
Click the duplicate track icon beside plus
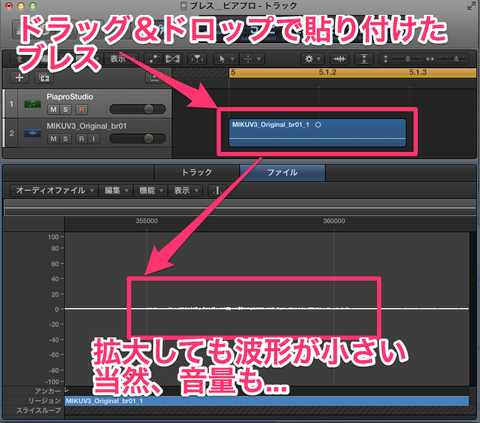coord(44,78)
